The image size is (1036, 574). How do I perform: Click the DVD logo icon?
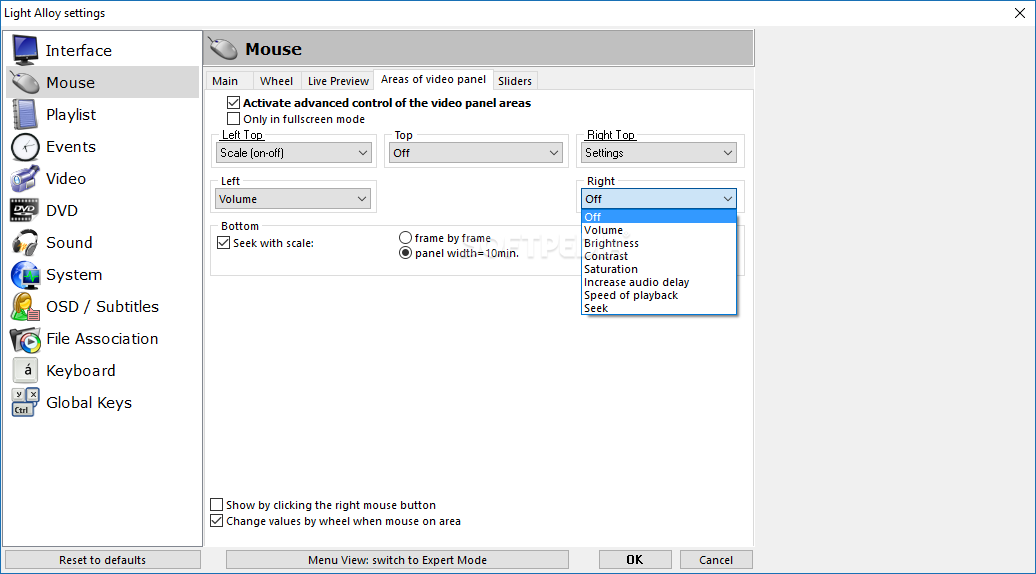click(25, 210)
